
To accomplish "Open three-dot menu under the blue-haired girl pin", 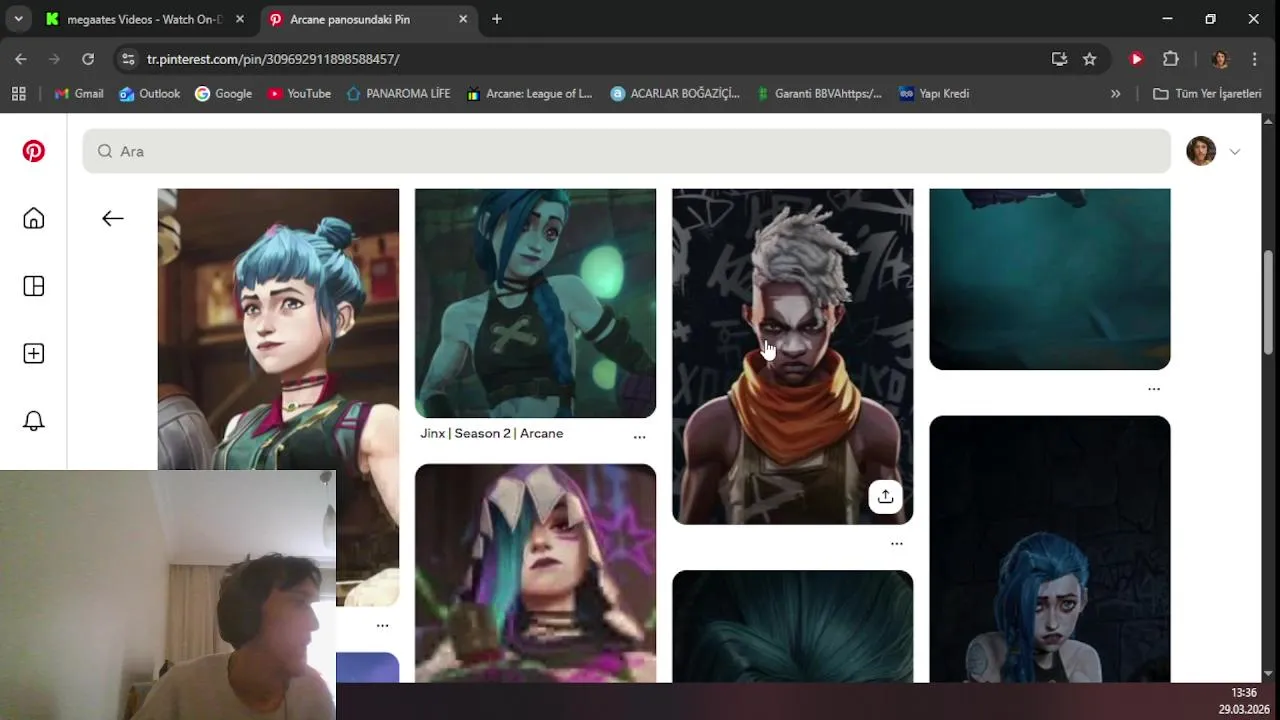I will [382, 626].
